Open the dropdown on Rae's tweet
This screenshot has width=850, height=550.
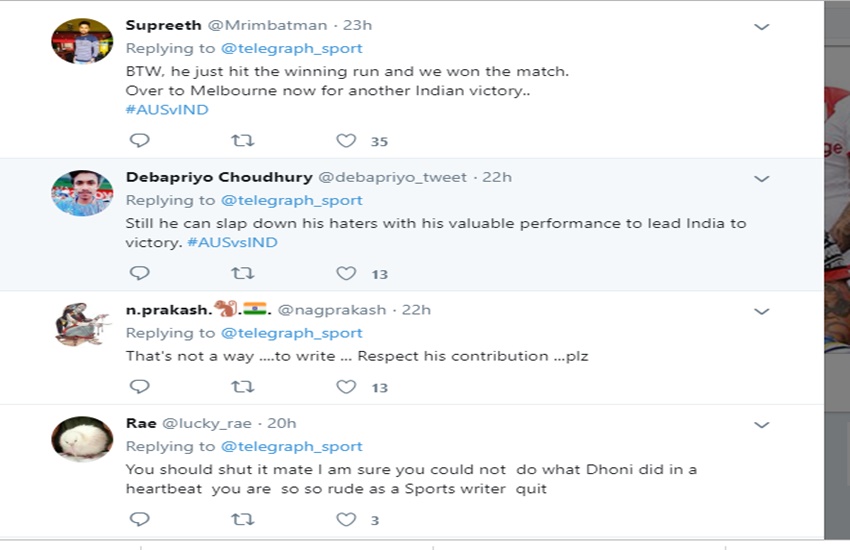point(761,425)
